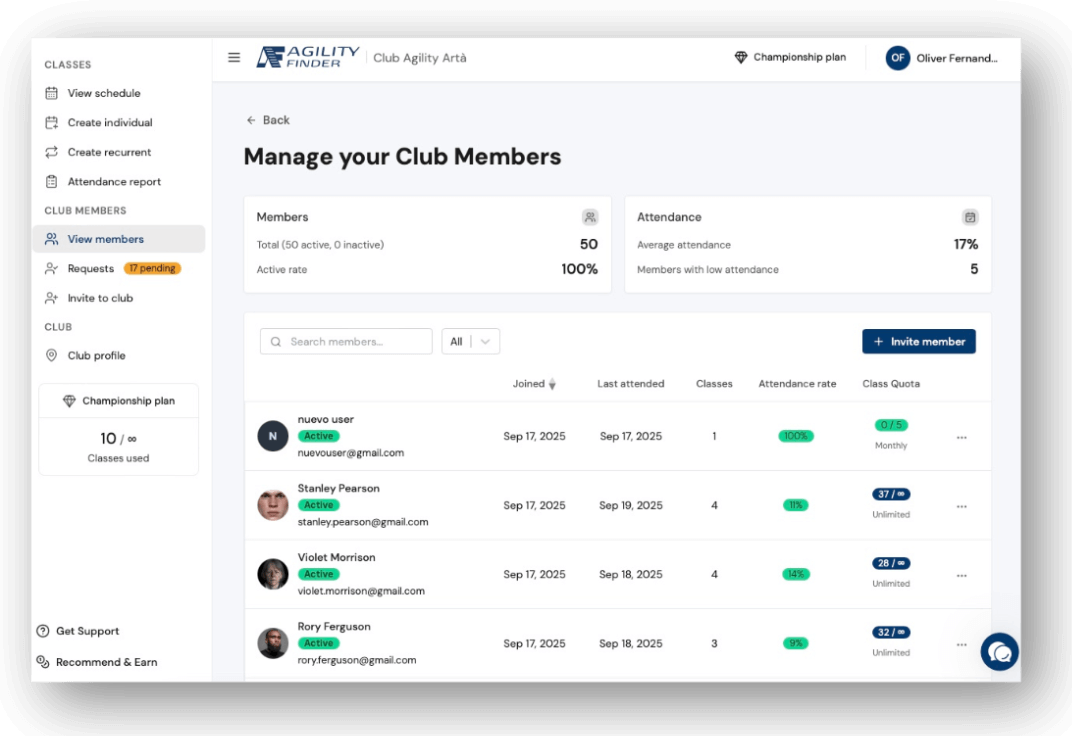Viewport: 1072px width, 736px height.
Task: Click the Back link
Action: click(268, 120)
